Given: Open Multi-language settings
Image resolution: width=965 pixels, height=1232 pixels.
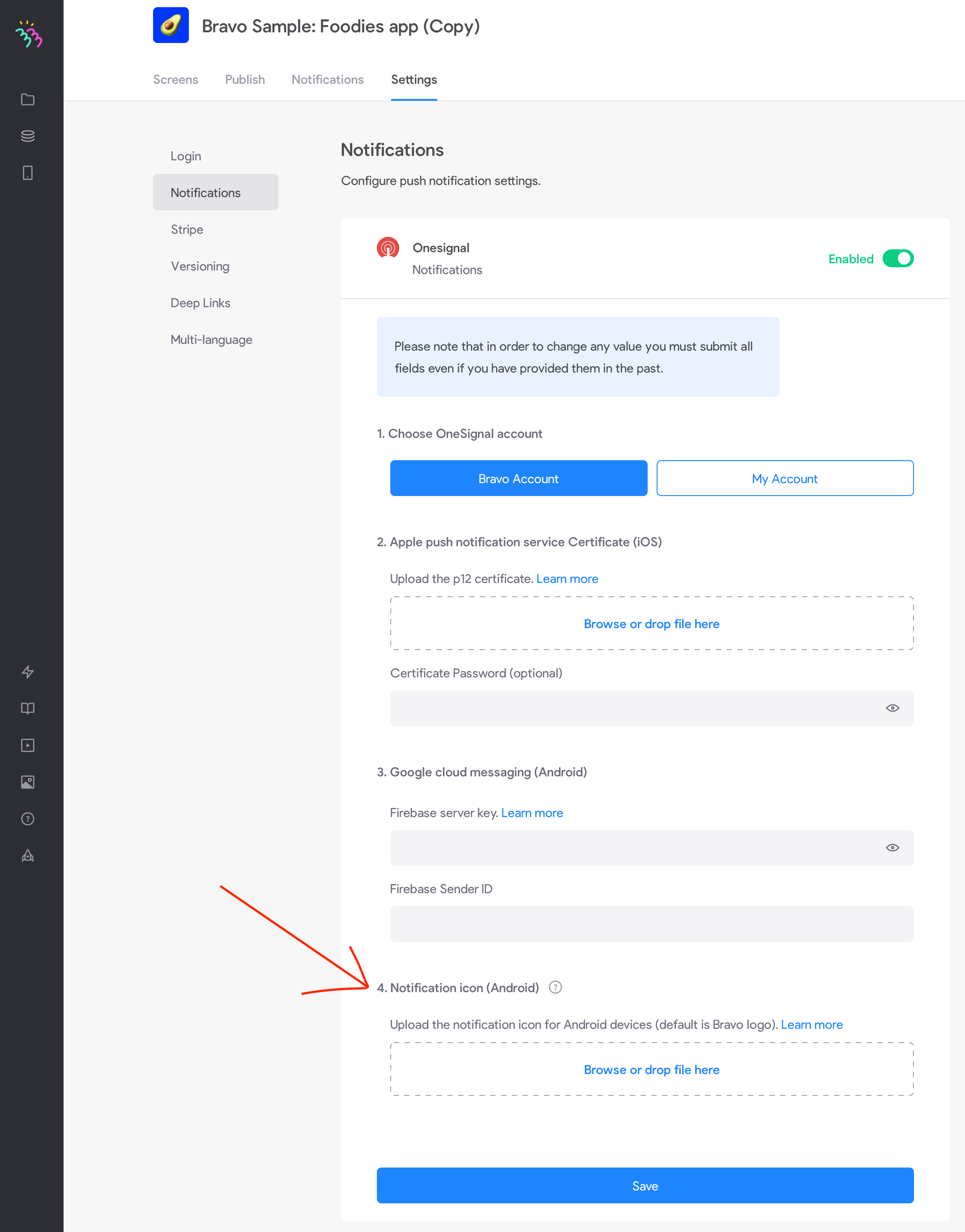Looking at the screenshot, I should click(215, 340).
